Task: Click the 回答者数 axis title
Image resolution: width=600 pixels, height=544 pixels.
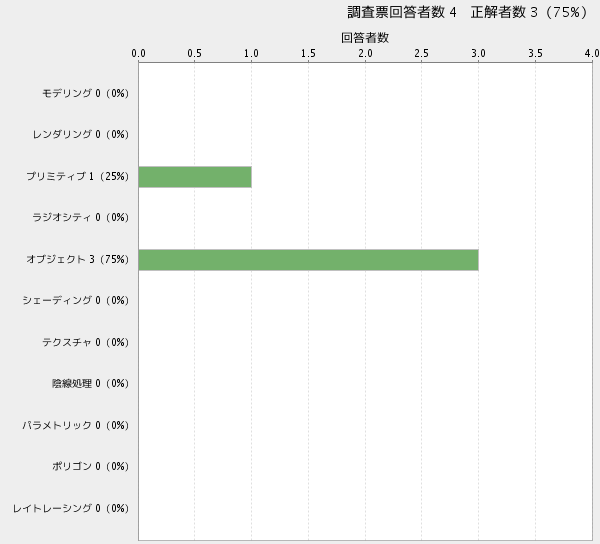Action: 365,37
